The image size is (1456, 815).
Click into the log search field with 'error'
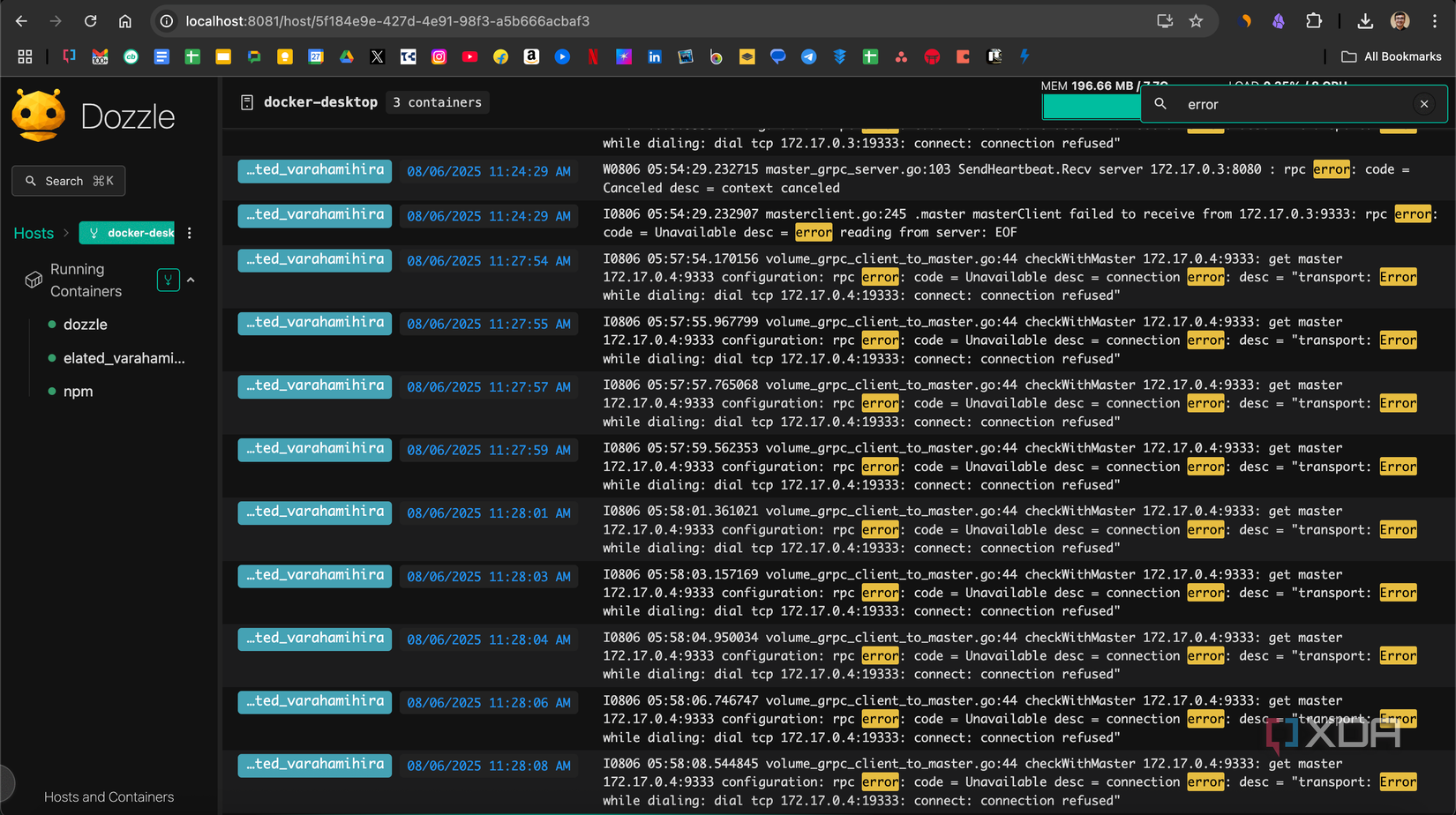click(x=1293, y=104)
